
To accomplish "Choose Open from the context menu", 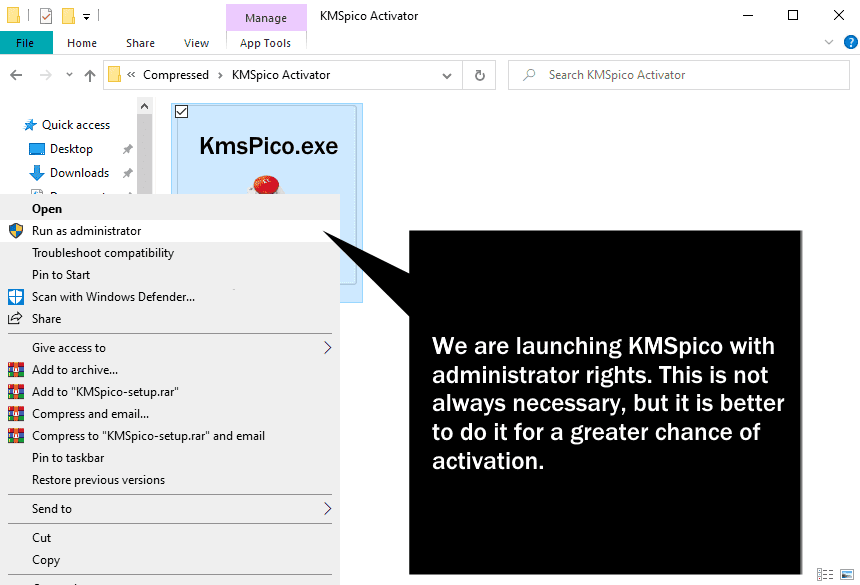I will pos(170,209).
